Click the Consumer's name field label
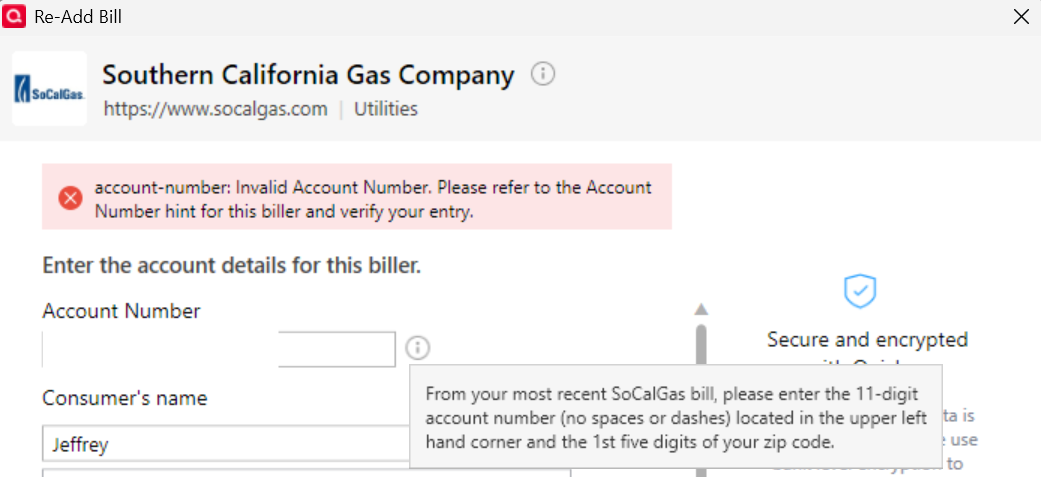Viewport: 1041px width, 477px height. [x=125, y=398]
